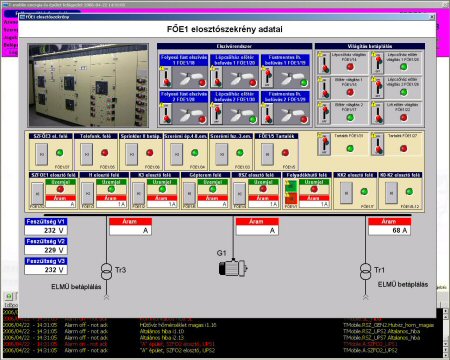Open the switchgear cabinet photo

pyautogui.click(x=88, y=85)
